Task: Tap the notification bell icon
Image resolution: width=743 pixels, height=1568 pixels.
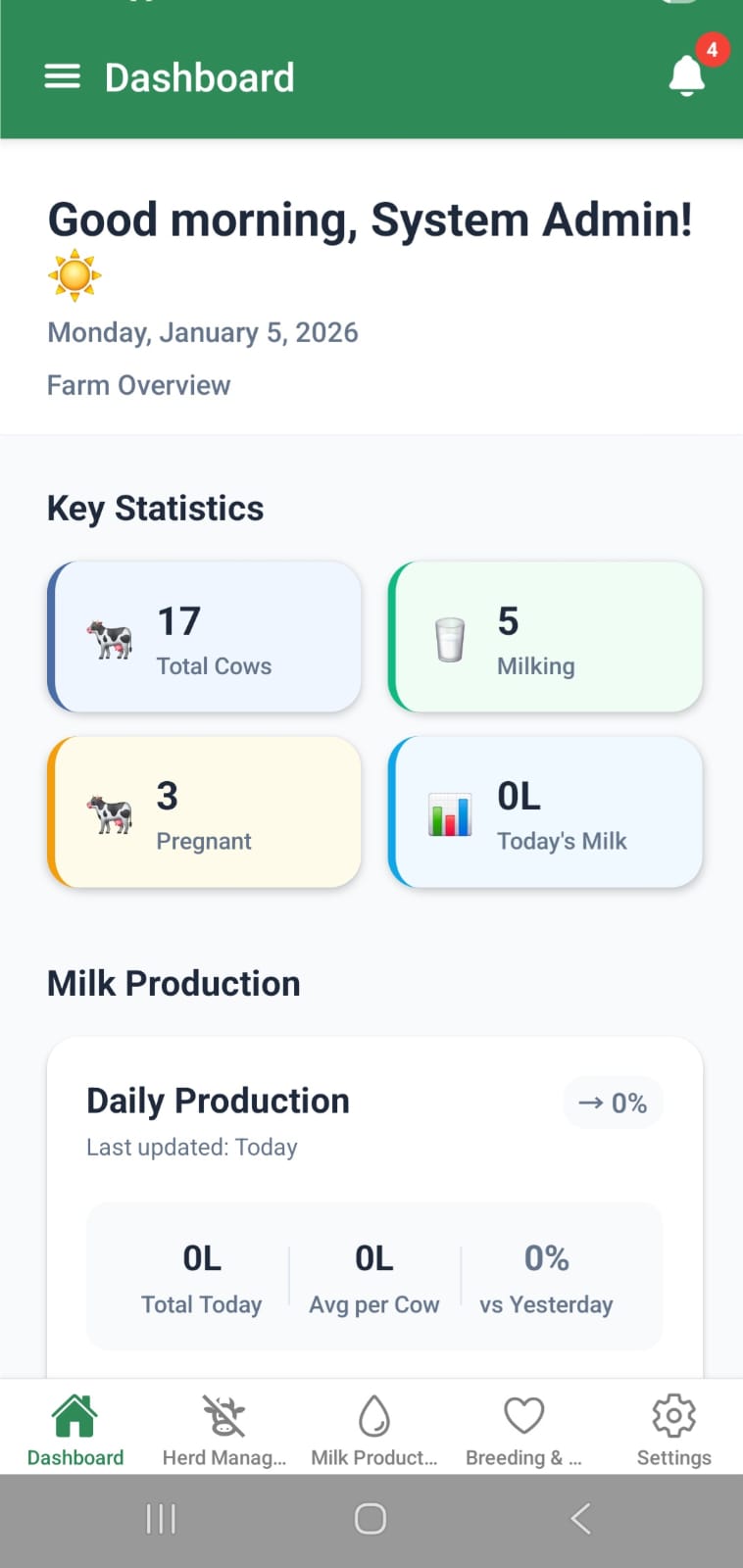Action: 687,75
